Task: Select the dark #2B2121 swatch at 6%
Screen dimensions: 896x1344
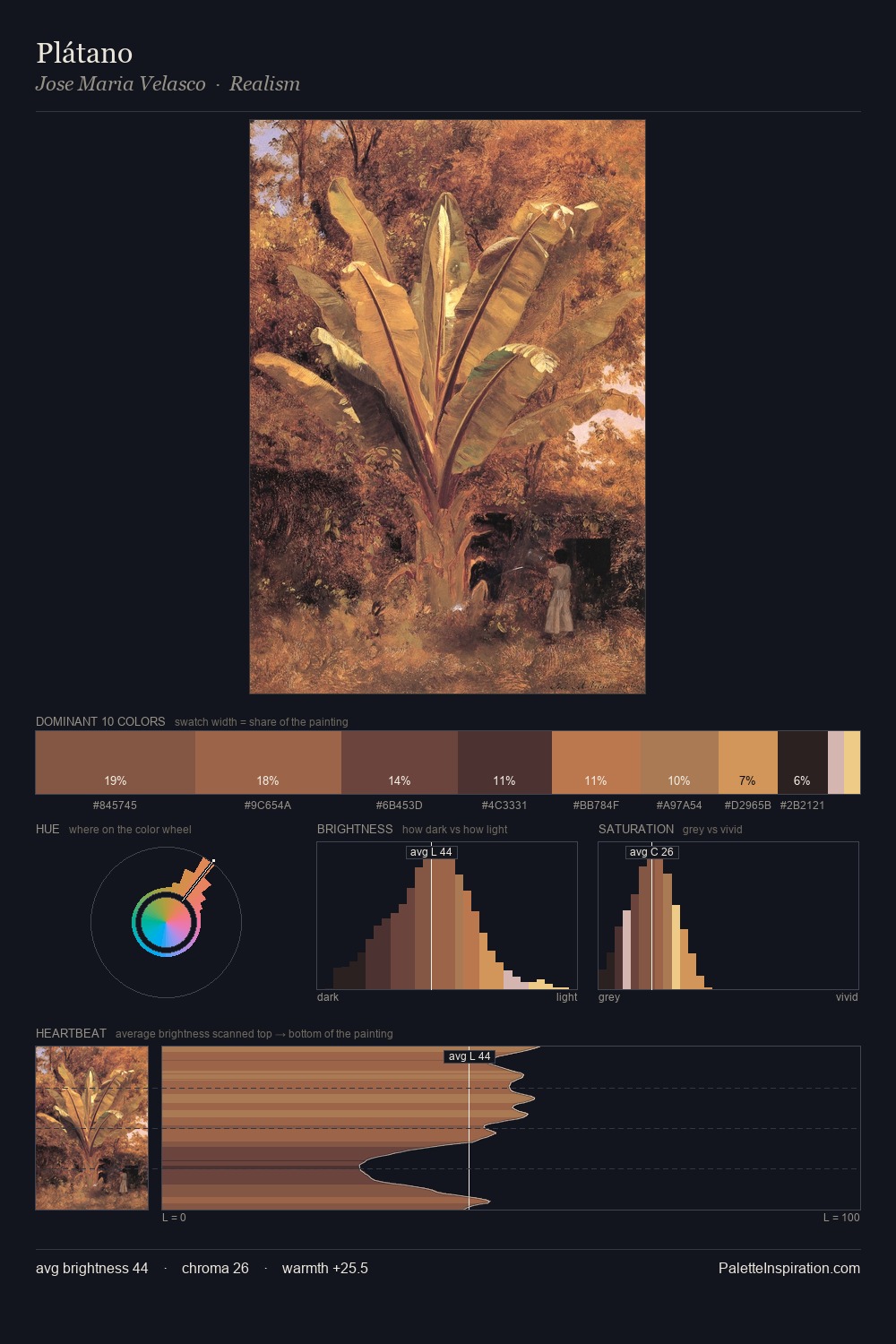Action: coord(803,762)
